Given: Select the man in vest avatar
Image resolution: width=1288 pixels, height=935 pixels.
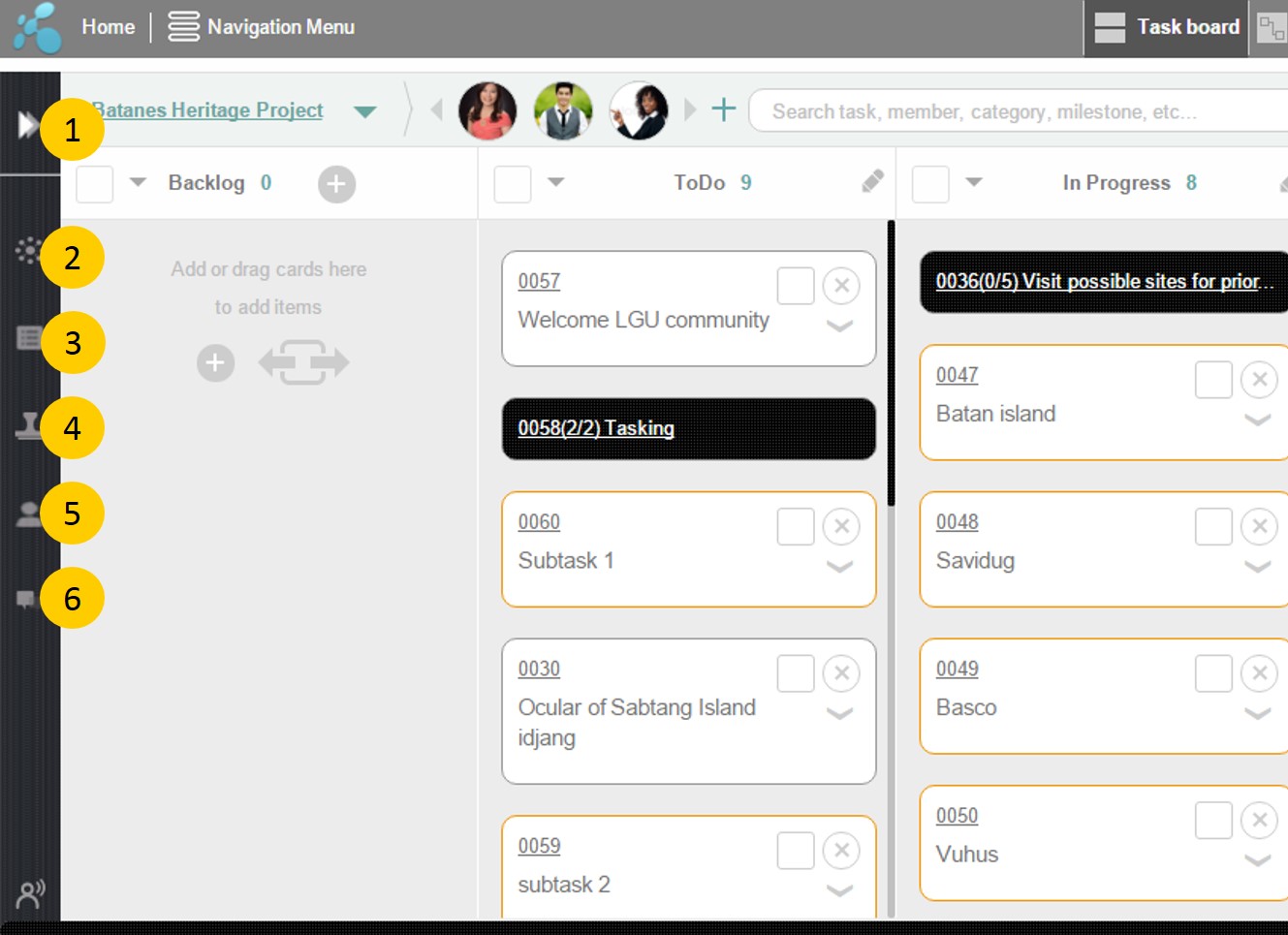Looking at the screenshot, I should pos(563,110).
